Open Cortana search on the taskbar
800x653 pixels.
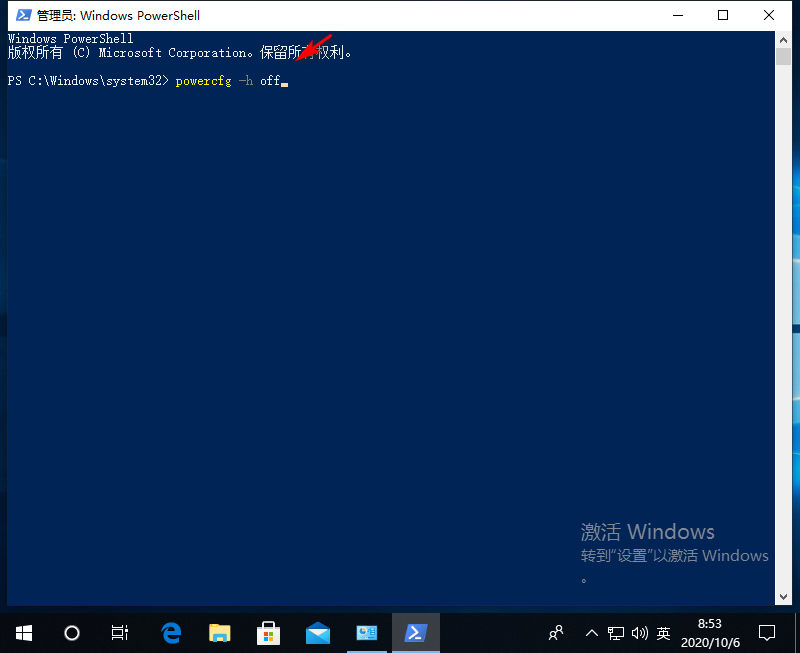[x=71, y=633]
